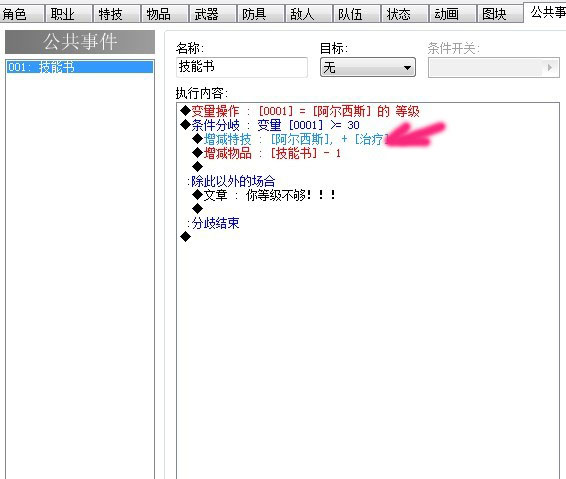Click the 公共事件 list header
The width and height of the screenshot is (566, 479).
(80, 42)
